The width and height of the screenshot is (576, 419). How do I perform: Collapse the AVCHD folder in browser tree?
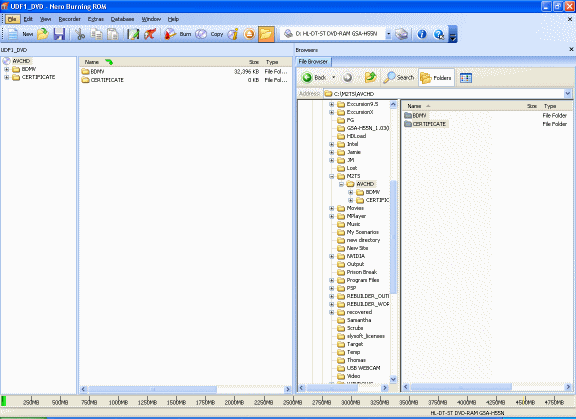pos(341,184)
